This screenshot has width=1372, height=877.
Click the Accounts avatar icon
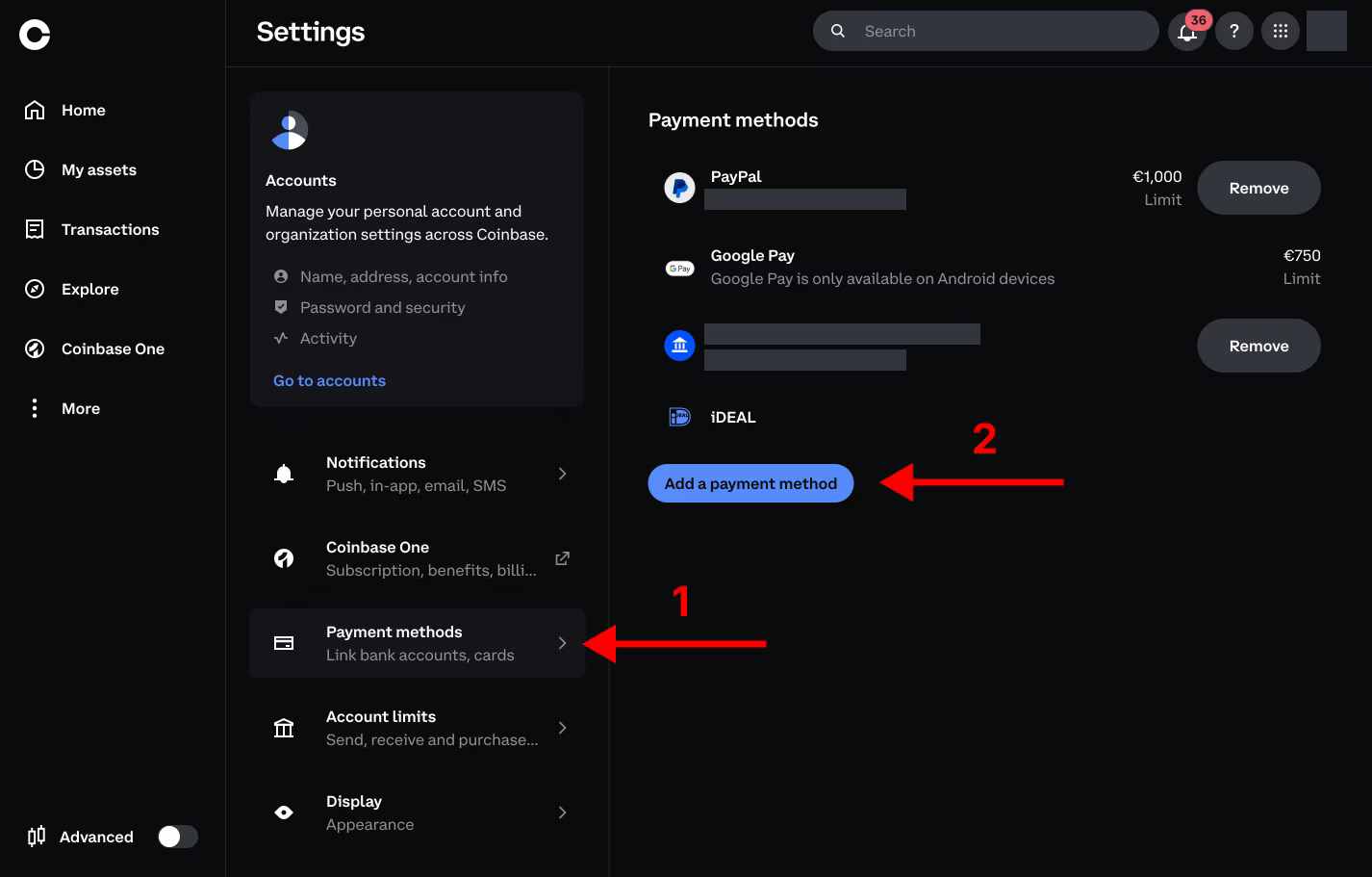point(290,131)
